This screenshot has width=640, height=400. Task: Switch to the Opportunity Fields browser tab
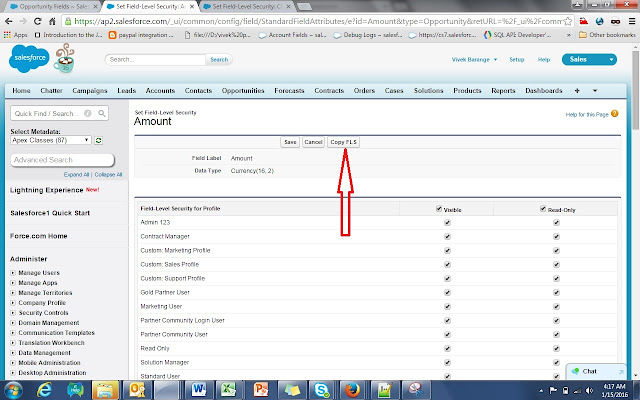[x=54, y=7]
